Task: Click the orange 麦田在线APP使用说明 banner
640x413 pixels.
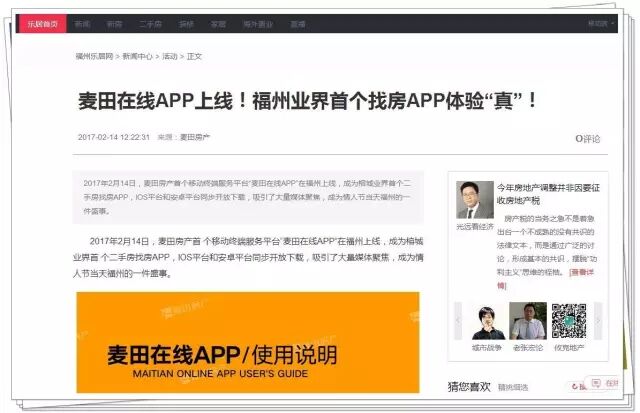Action: click(248, 342)
